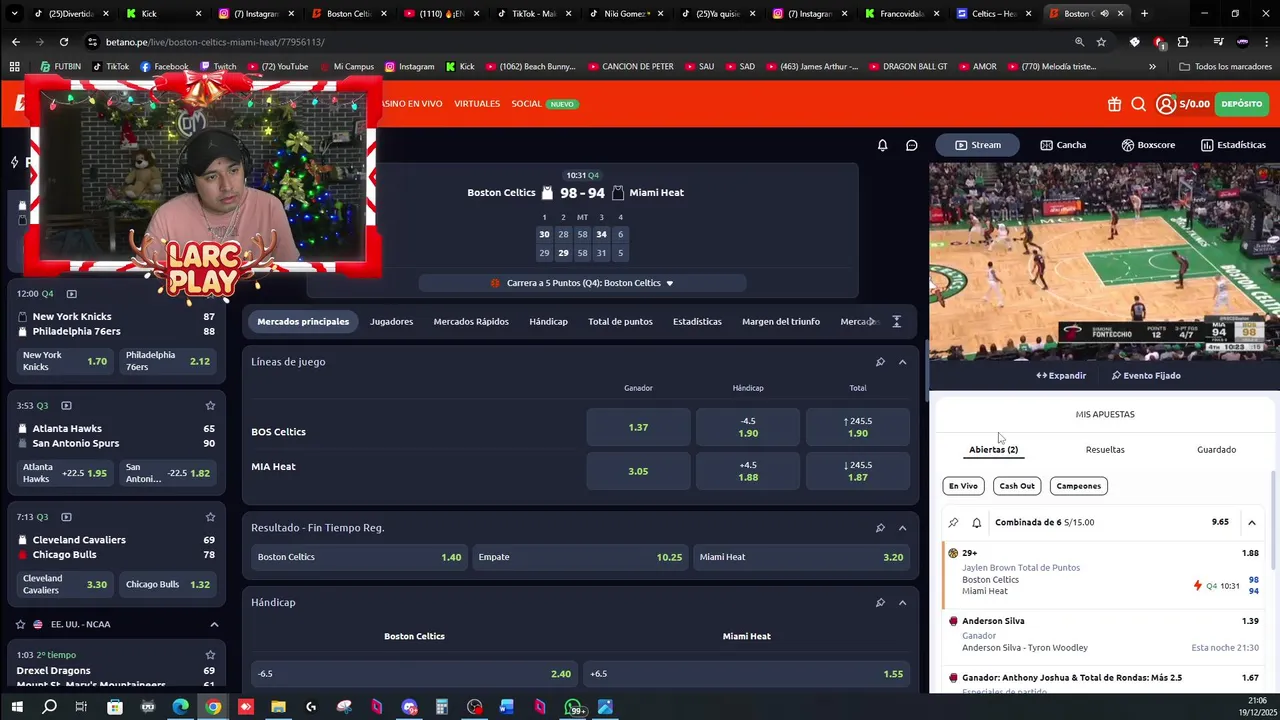Select Philadelphia 76ers odds 2.12
The image size is (1280, 720).
[168, 361]
